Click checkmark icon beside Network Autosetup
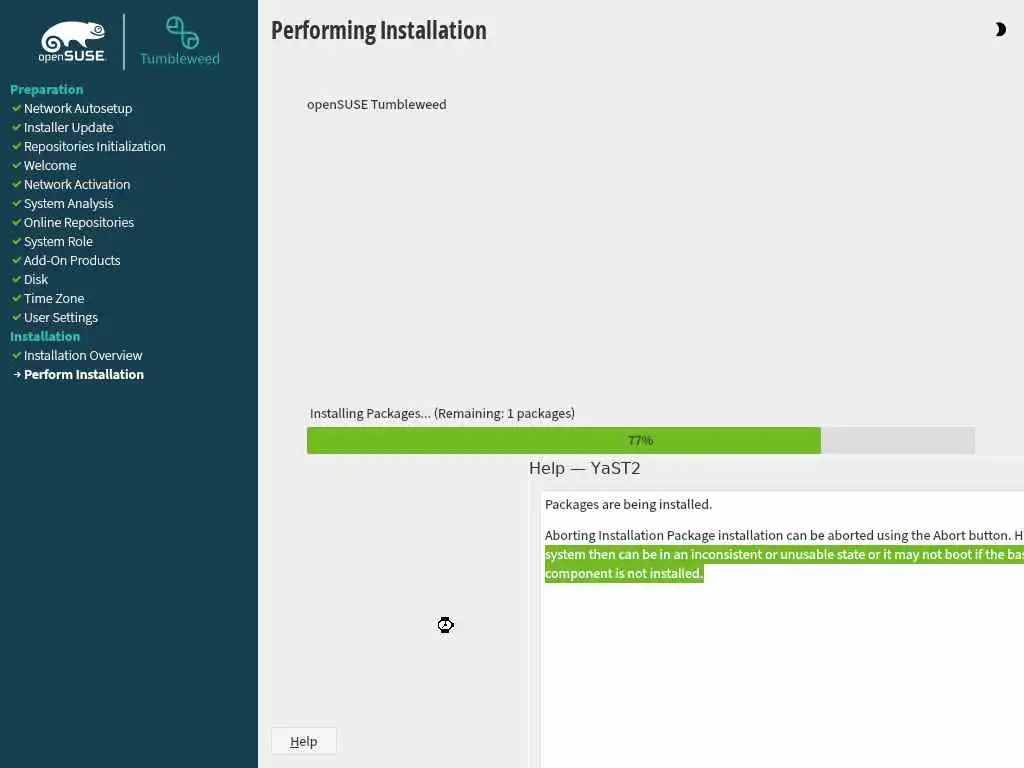Screen dimensions: 1024x768 (x=16, y=108)
